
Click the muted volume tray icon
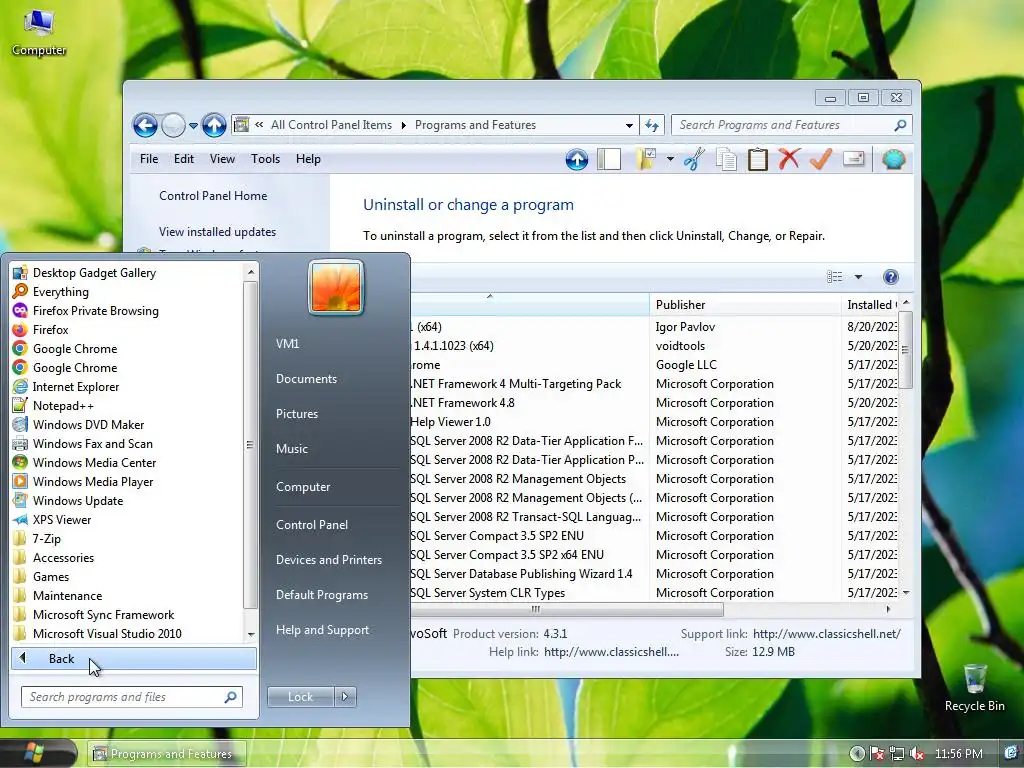pos(917,754)
